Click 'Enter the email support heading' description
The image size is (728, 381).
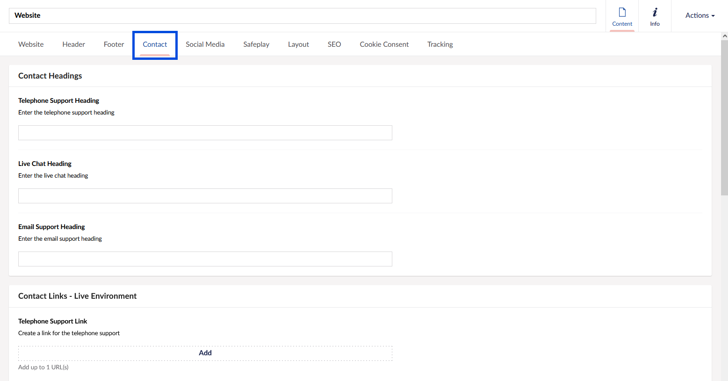pos(60,239)
